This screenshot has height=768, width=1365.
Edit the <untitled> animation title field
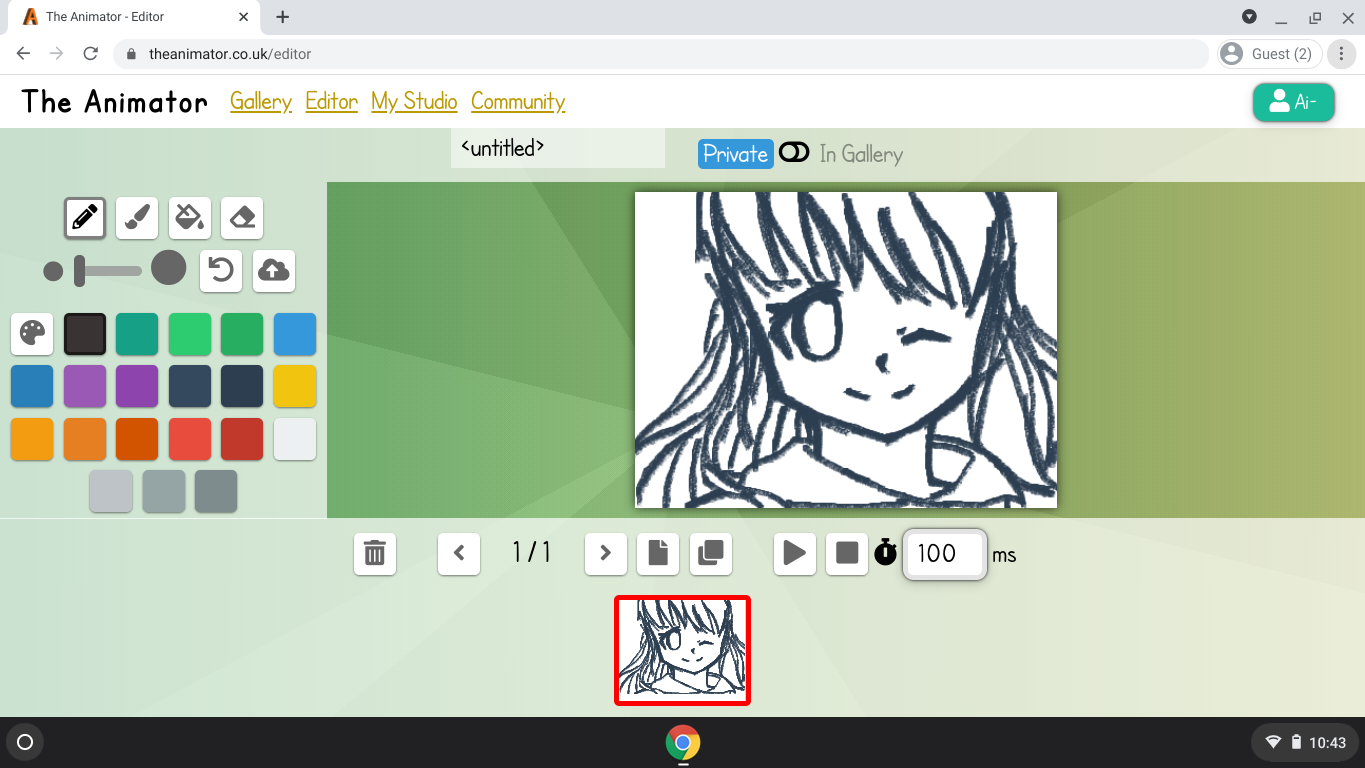pyautogui.click(x=558, y=148)
